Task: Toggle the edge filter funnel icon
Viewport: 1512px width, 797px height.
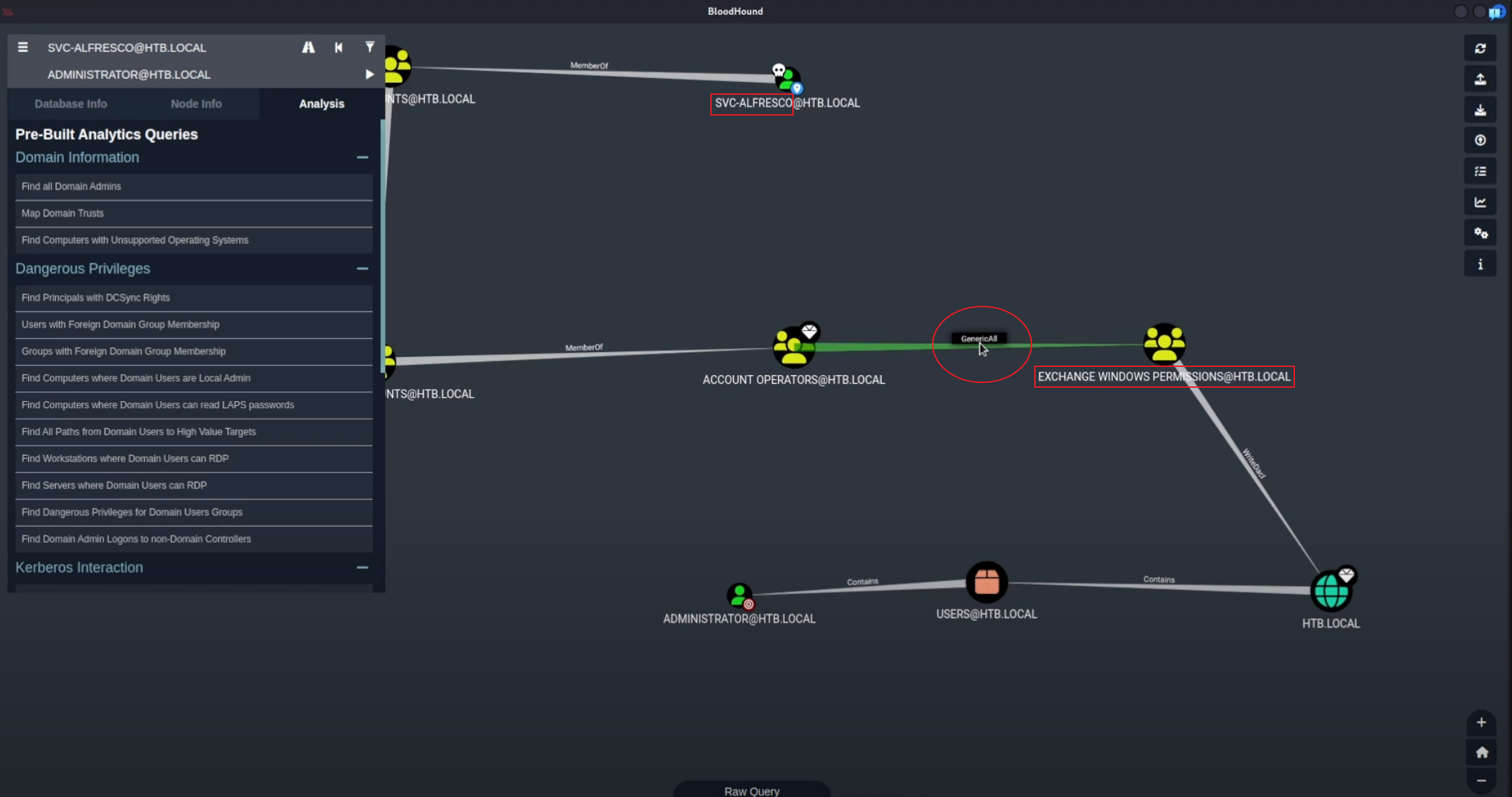Action: point(370,47)
